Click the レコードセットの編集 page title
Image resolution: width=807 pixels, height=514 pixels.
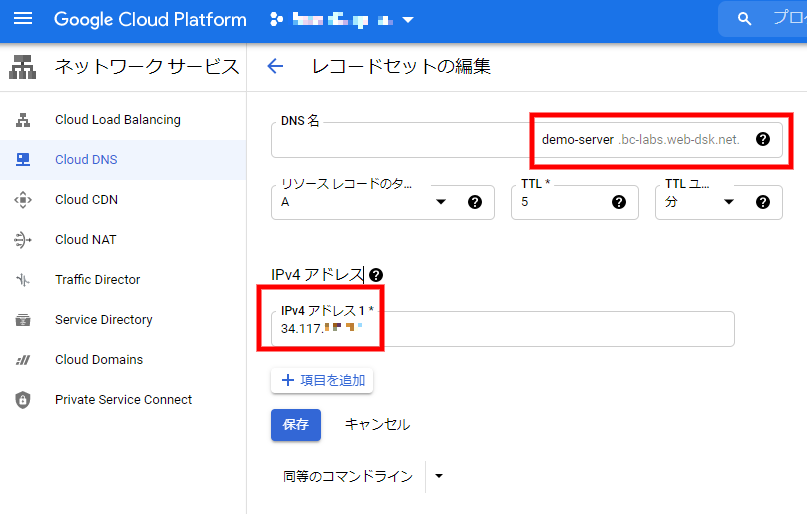pyautogui.click(x=401, y=67)
